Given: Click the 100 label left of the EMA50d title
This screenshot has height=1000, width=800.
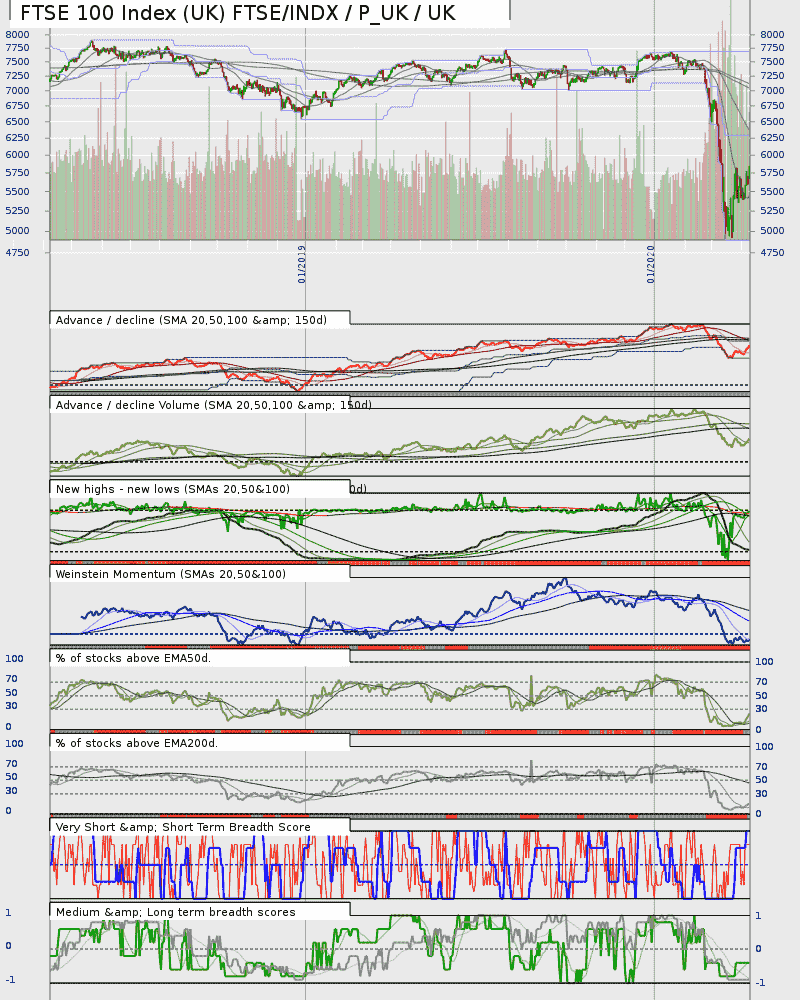Looking at the screenshot, I should click(x=14, y=659).
